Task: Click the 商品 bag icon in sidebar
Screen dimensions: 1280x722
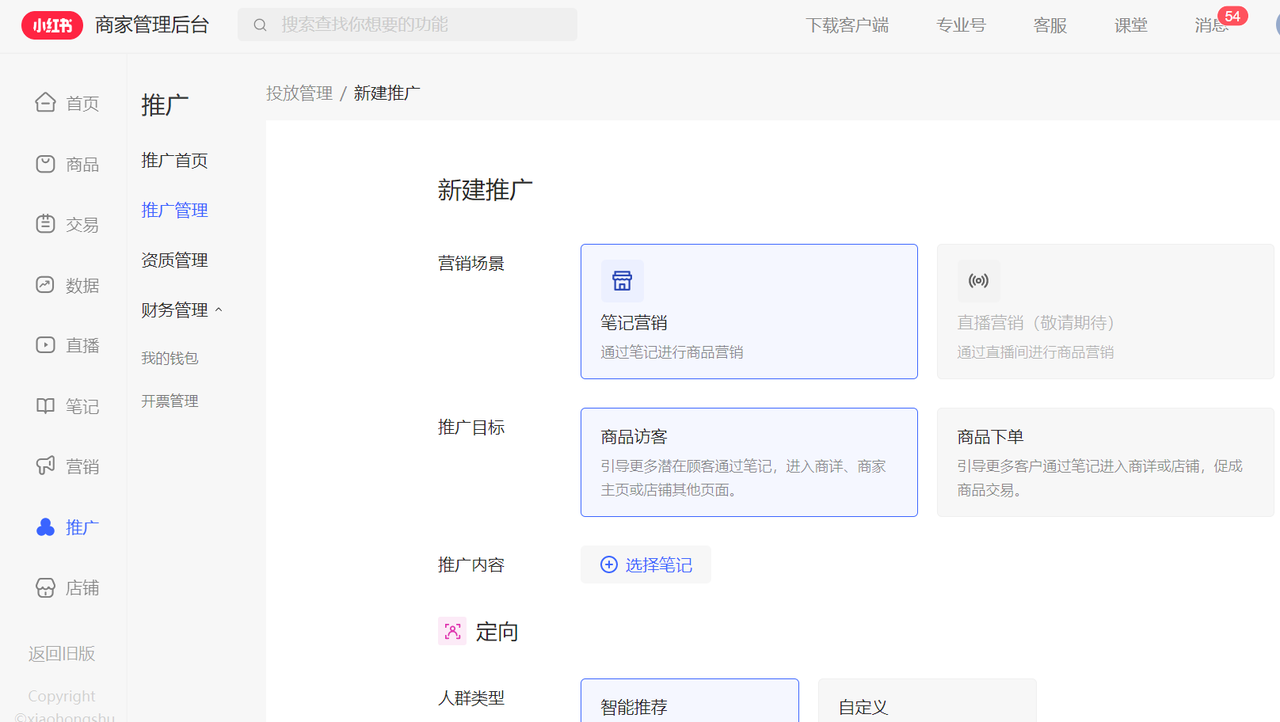Action: point(45,164)
